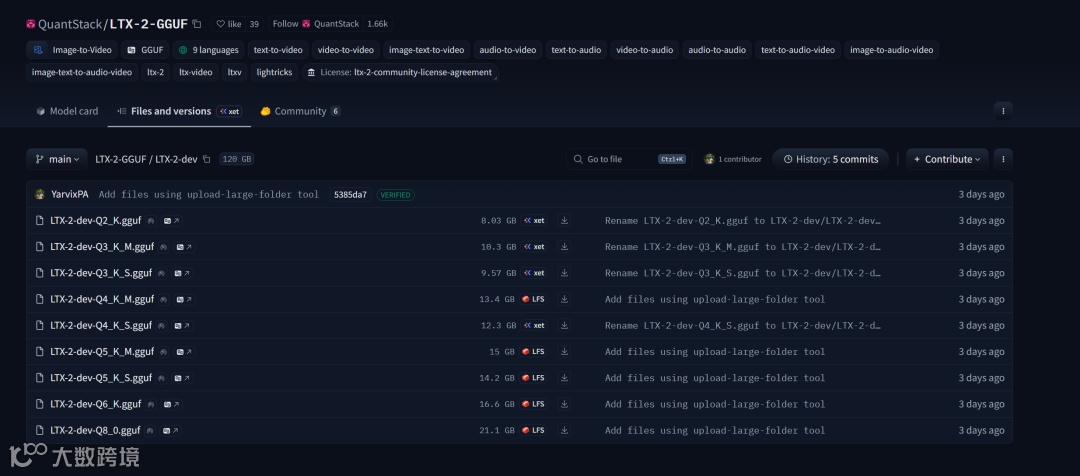
Task: Copy the LTX-2-dev folder path with copy icon
Action: pyautogui.click(x=206, y=159)
